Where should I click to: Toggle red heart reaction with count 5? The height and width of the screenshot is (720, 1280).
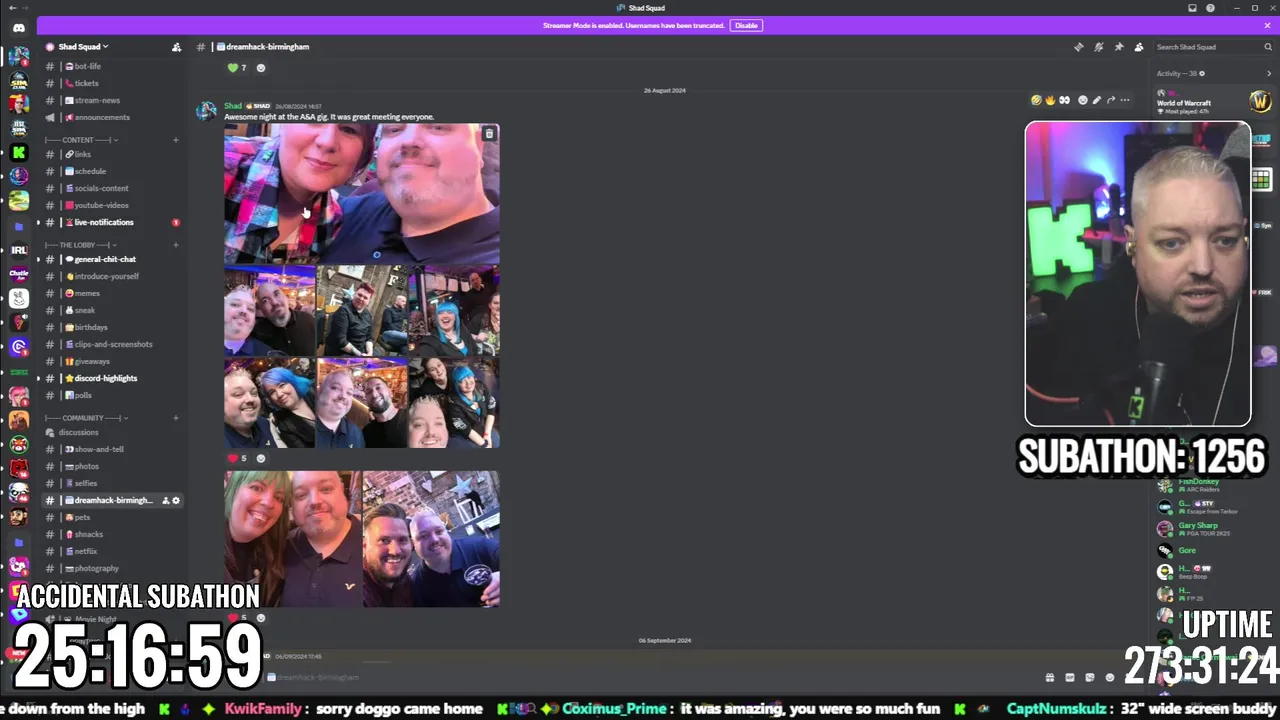pos(237,458)
